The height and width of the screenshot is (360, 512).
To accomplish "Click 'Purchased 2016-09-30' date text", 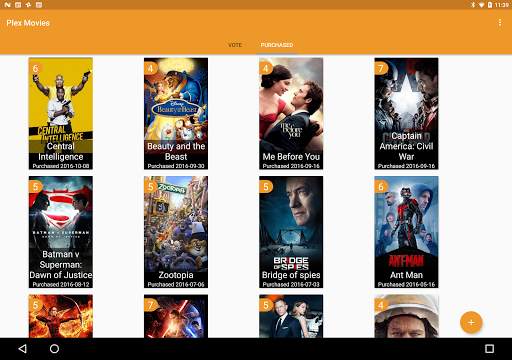I will (x=176, y=166).
